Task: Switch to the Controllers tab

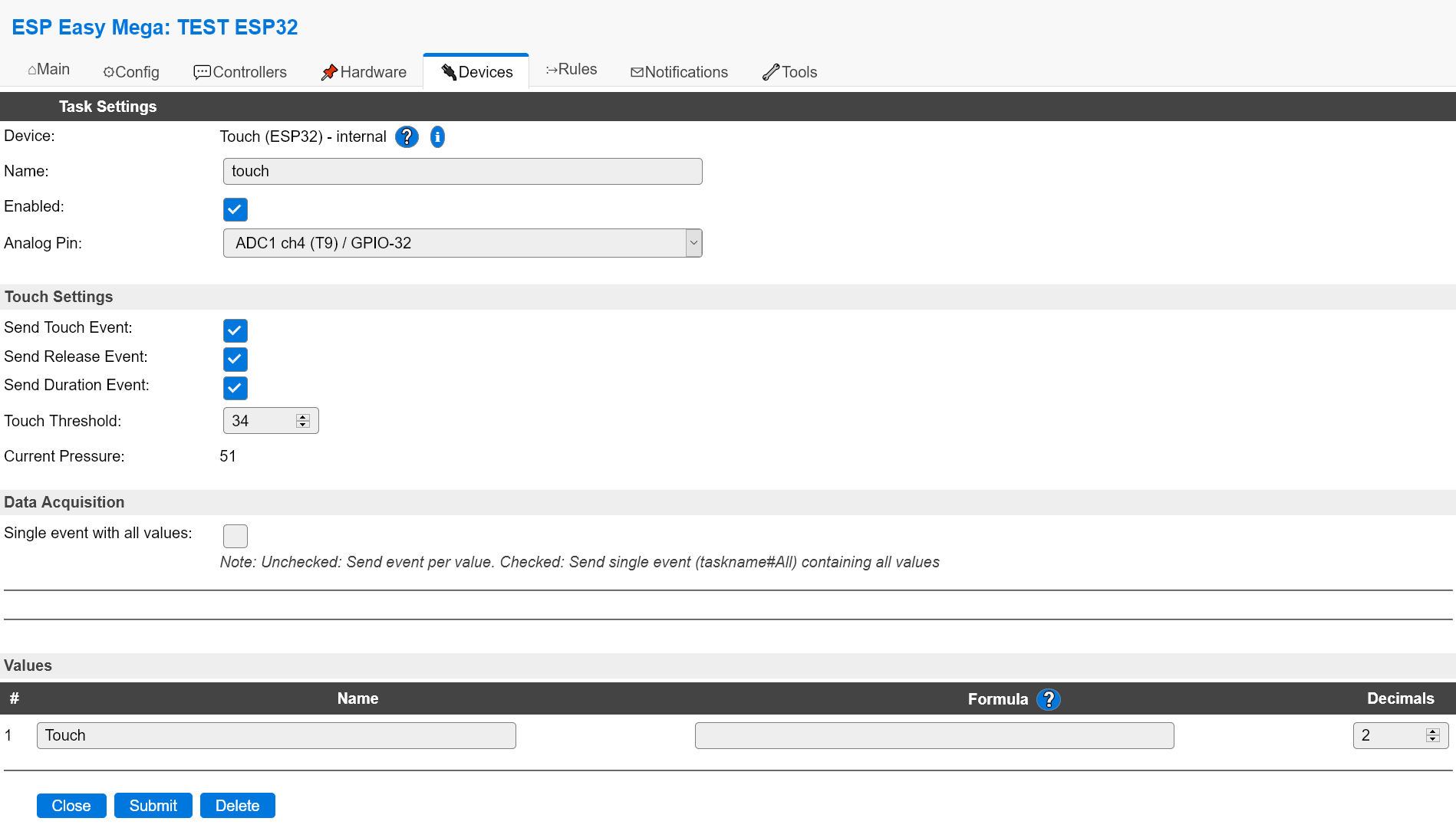Action: 240,72
